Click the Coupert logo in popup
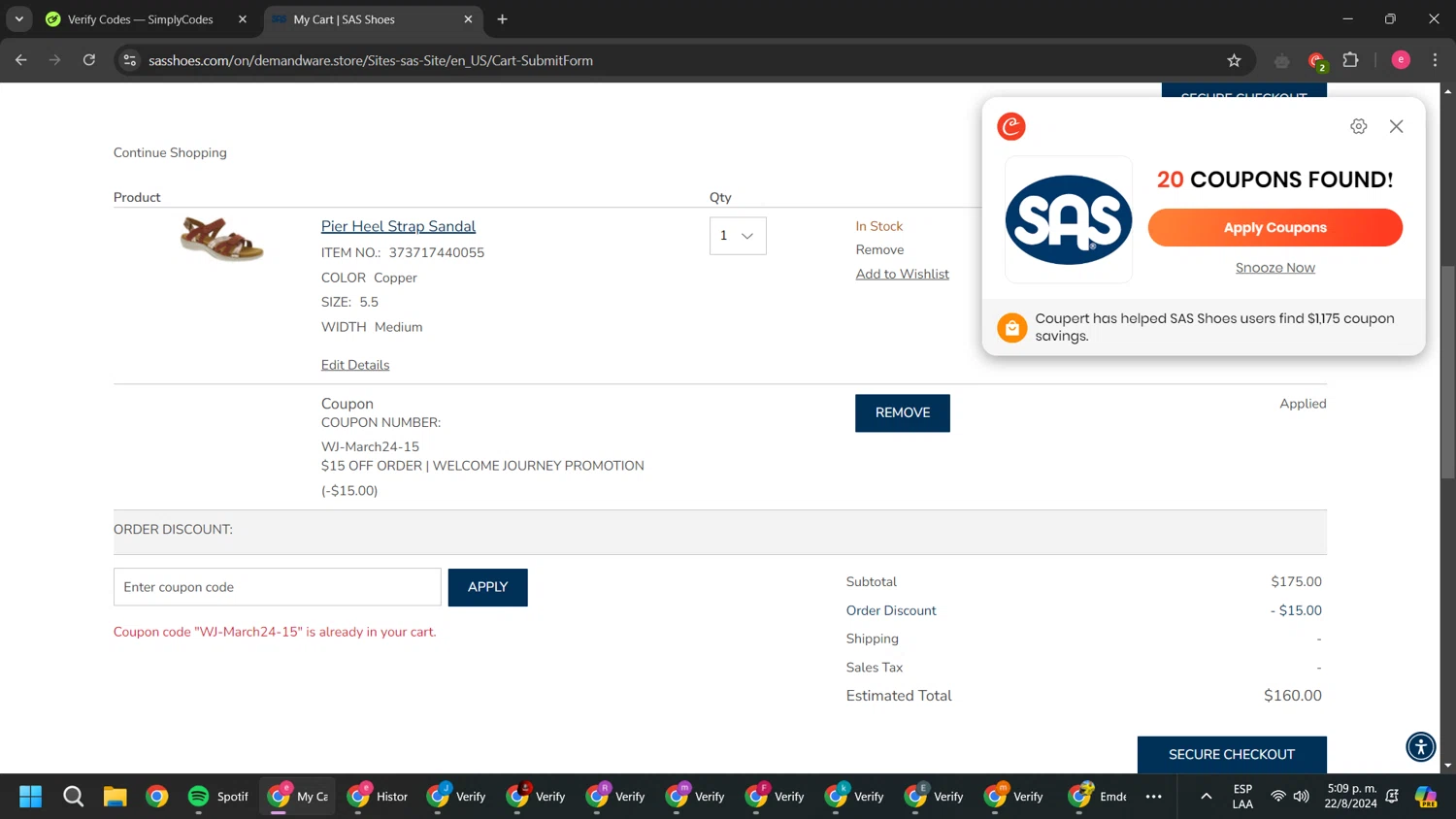This screenshot has height=819, width=1456. pyautogui.click(x=1011, y=126)
